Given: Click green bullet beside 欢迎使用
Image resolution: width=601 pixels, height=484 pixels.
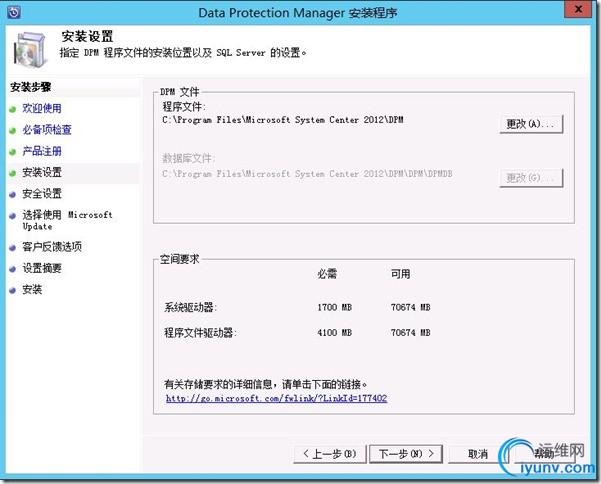Looking at the screenshot, I should click(x=12, y=109).
